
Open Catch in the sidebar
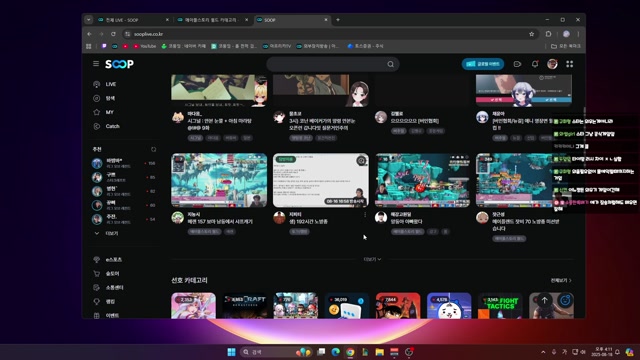(x=112, y=126)
